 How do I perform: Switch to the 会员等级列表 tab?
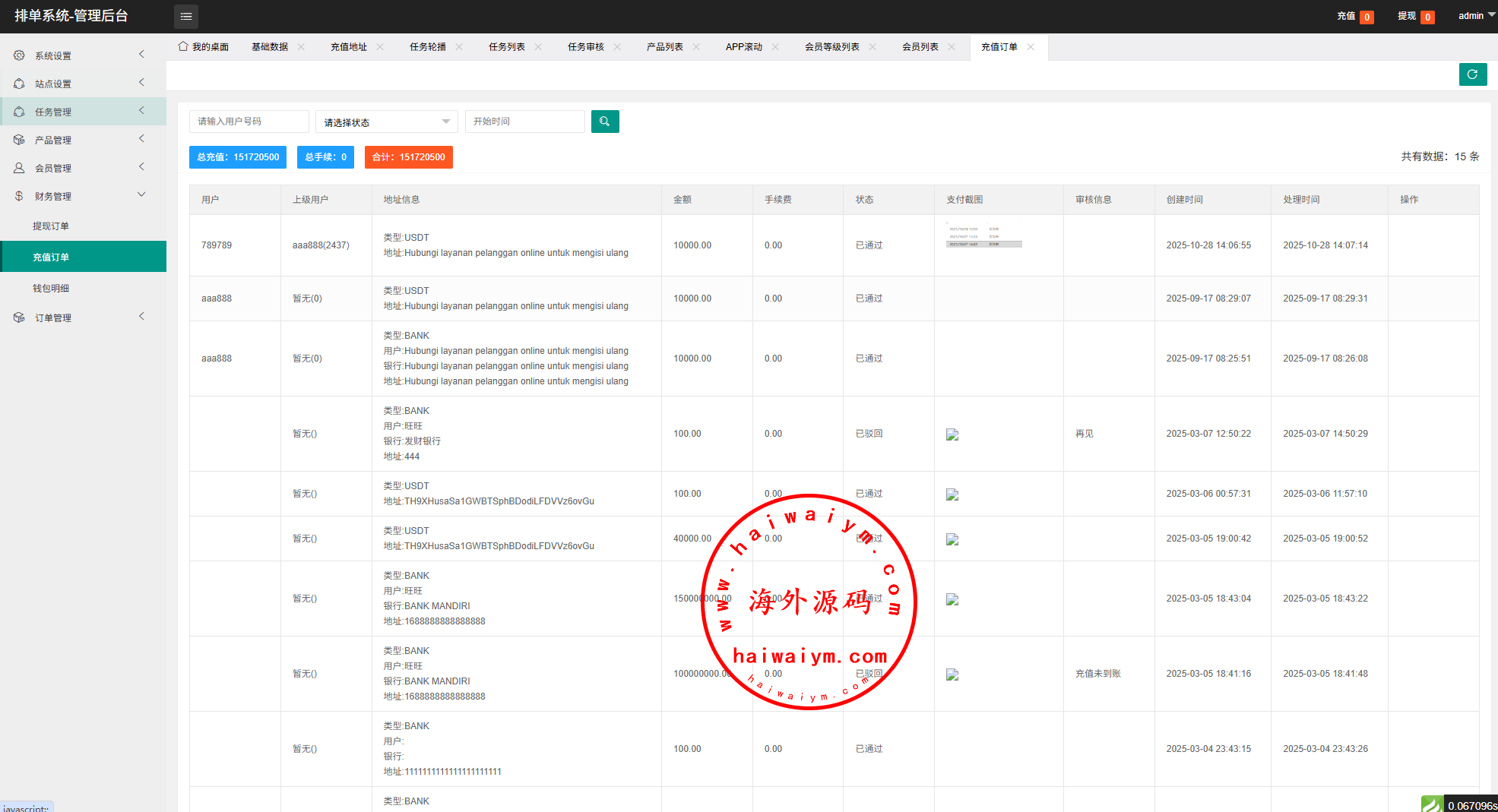[831, 47]
